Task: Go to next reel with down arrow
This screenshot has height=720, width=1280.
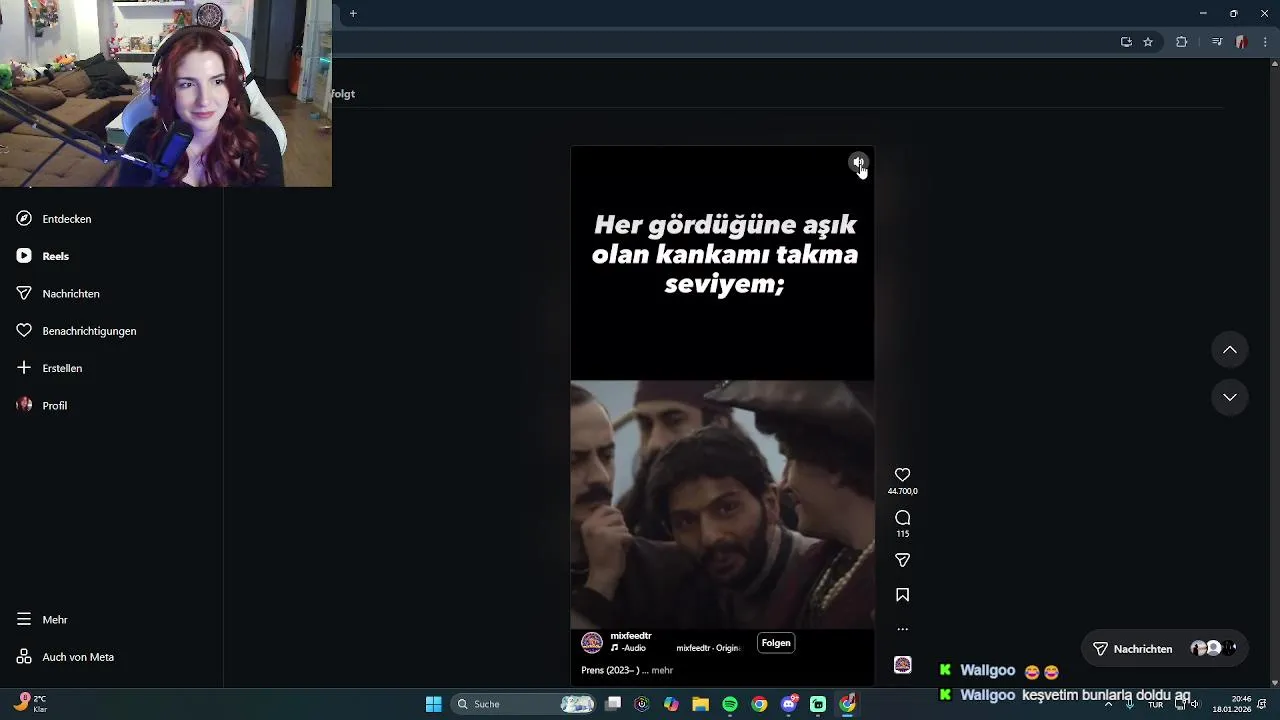Action: [x=1230, y=397]
